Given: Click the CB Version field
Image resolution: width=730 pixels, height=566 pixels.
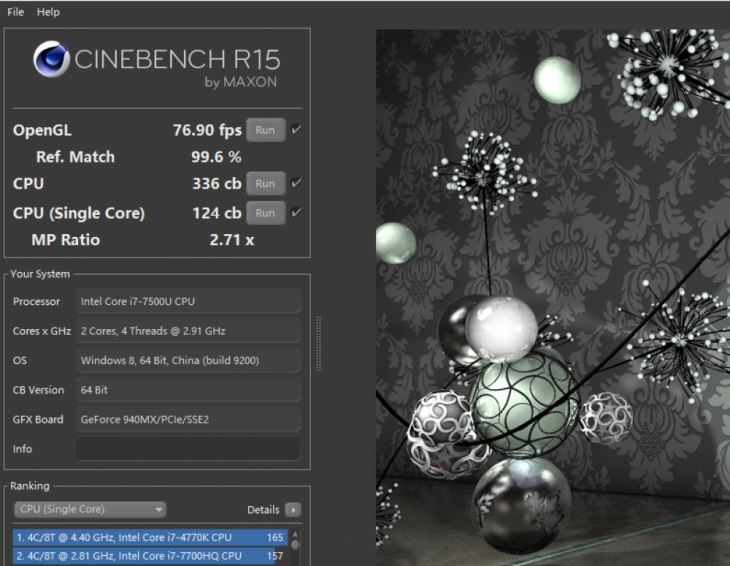Looking at the screenshot, I should [188, 390].
